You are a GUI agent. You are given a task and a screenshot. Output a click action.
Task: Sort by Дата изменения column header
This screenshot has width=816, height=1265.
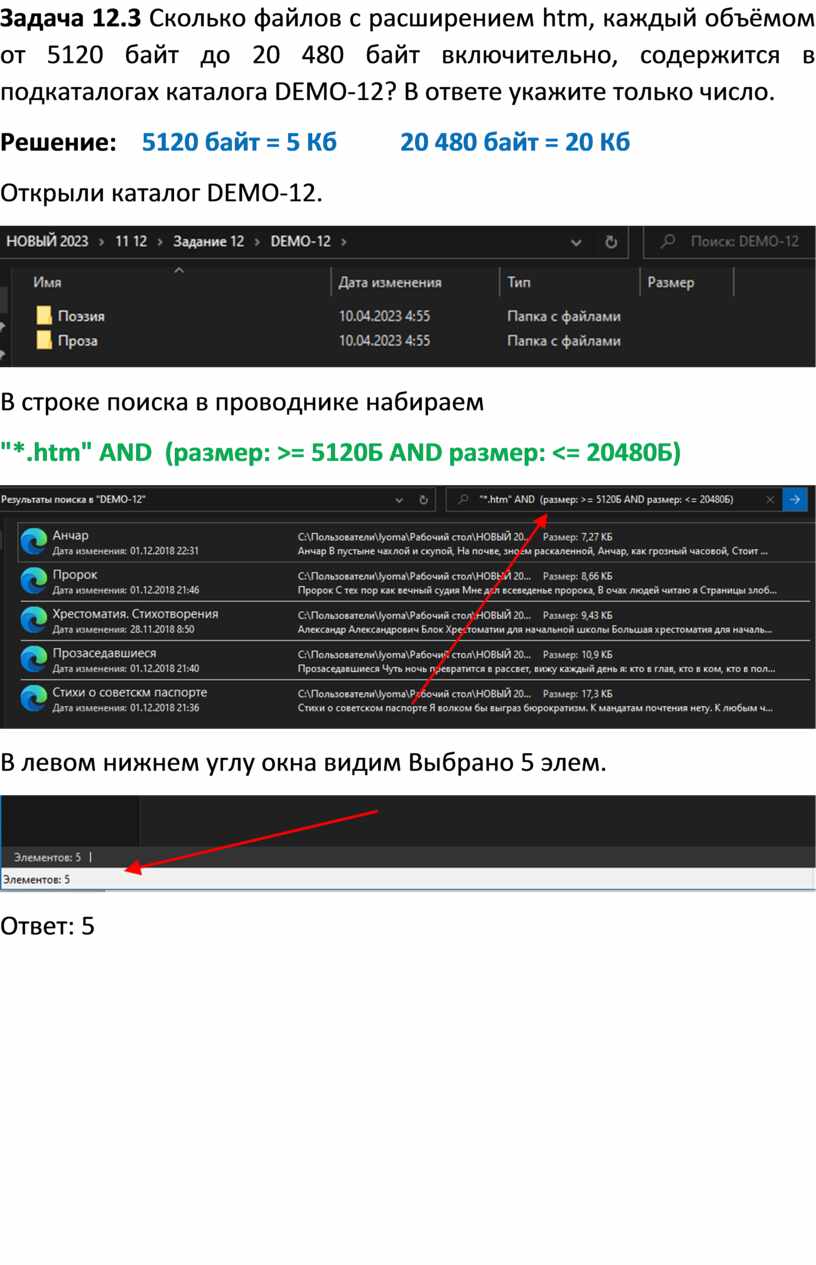click(390, 283)
